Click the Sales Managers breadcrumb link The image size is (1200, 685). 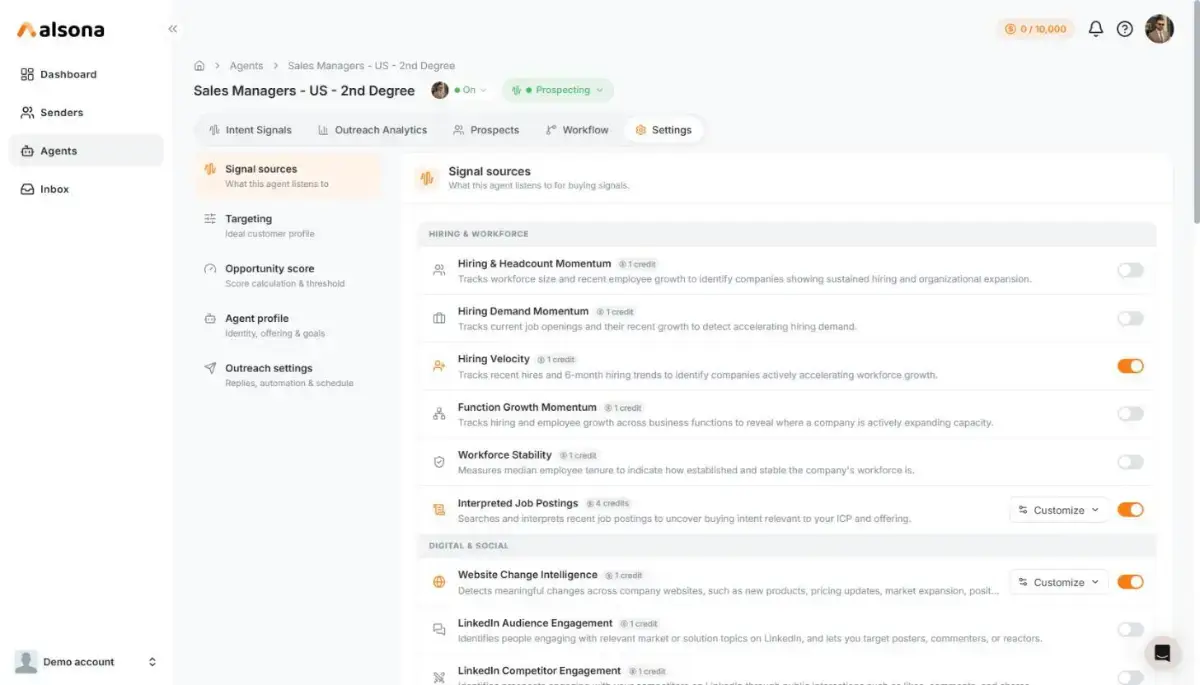[371, 66]
